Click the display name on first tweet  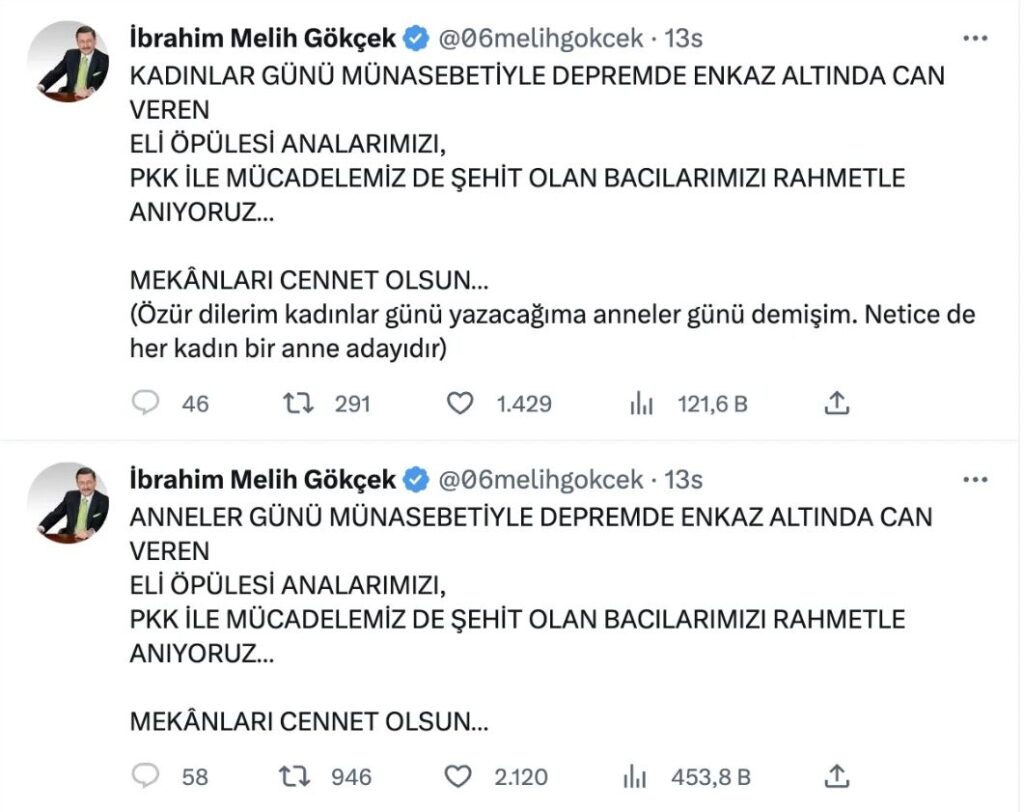pos(264,39)
